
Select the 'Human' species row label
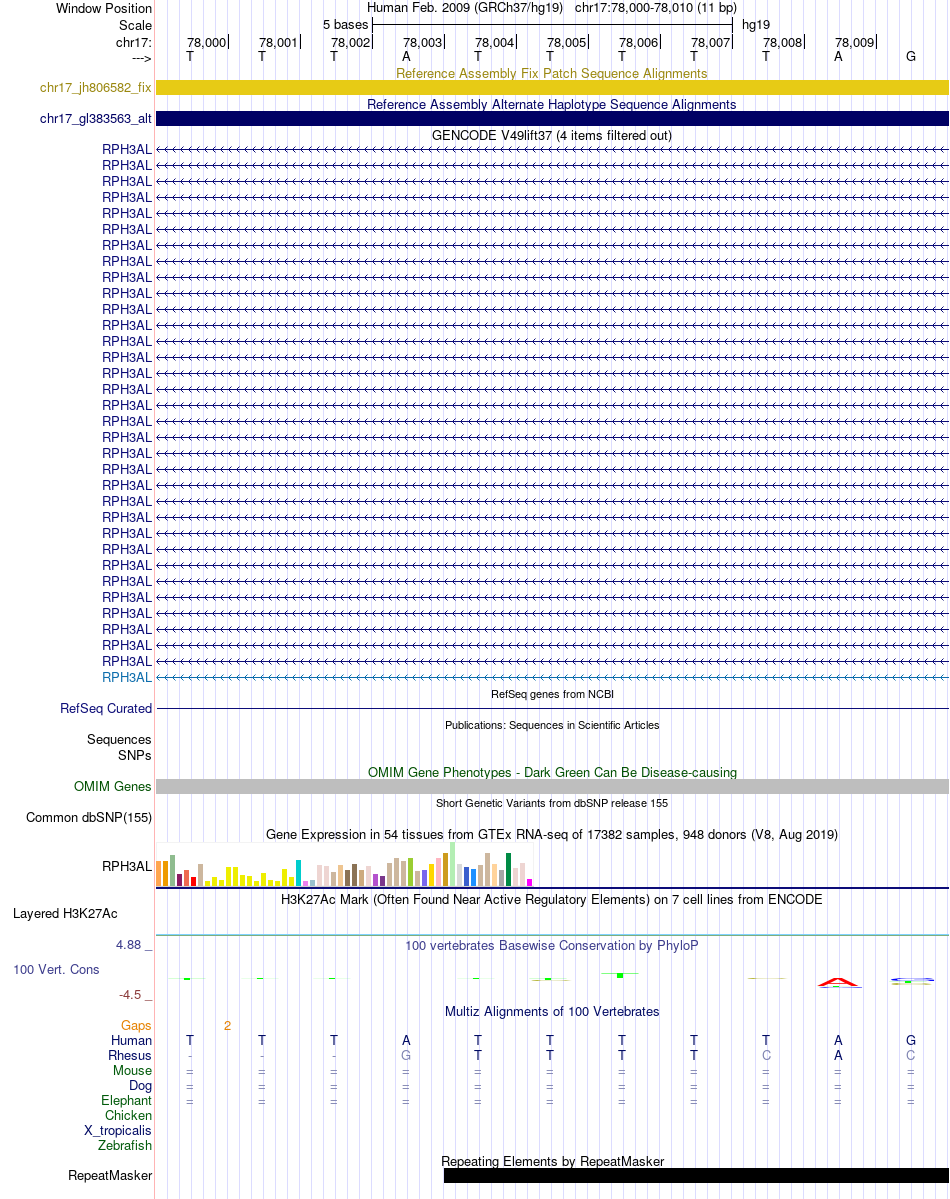[132, 1041]
